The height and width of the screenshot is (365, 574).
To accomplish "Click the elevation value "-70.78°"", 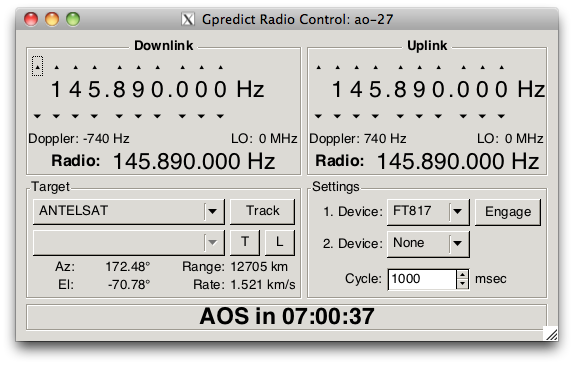I will (x=129, y=284).
